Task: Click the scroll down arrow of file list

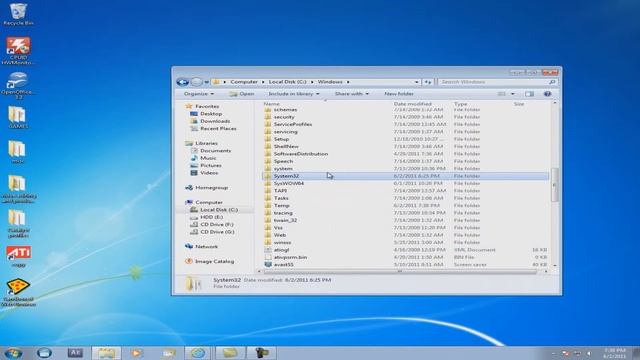Action: [554, 265]
